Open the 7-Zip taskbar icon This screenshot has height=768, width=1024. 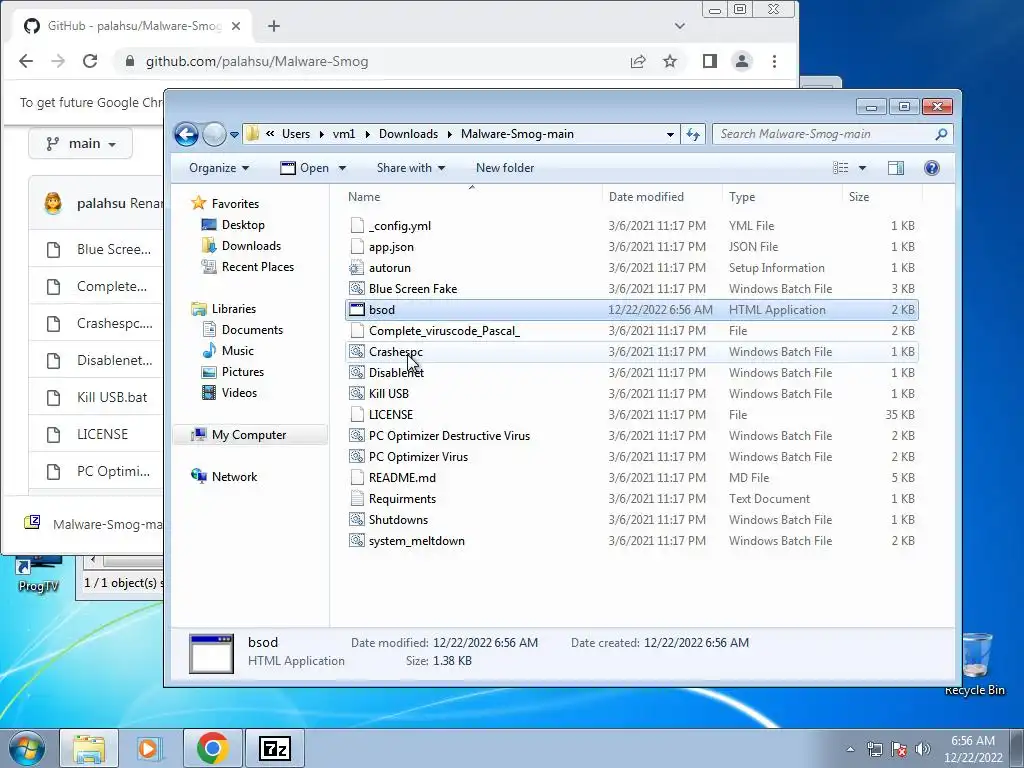(274, 748)
